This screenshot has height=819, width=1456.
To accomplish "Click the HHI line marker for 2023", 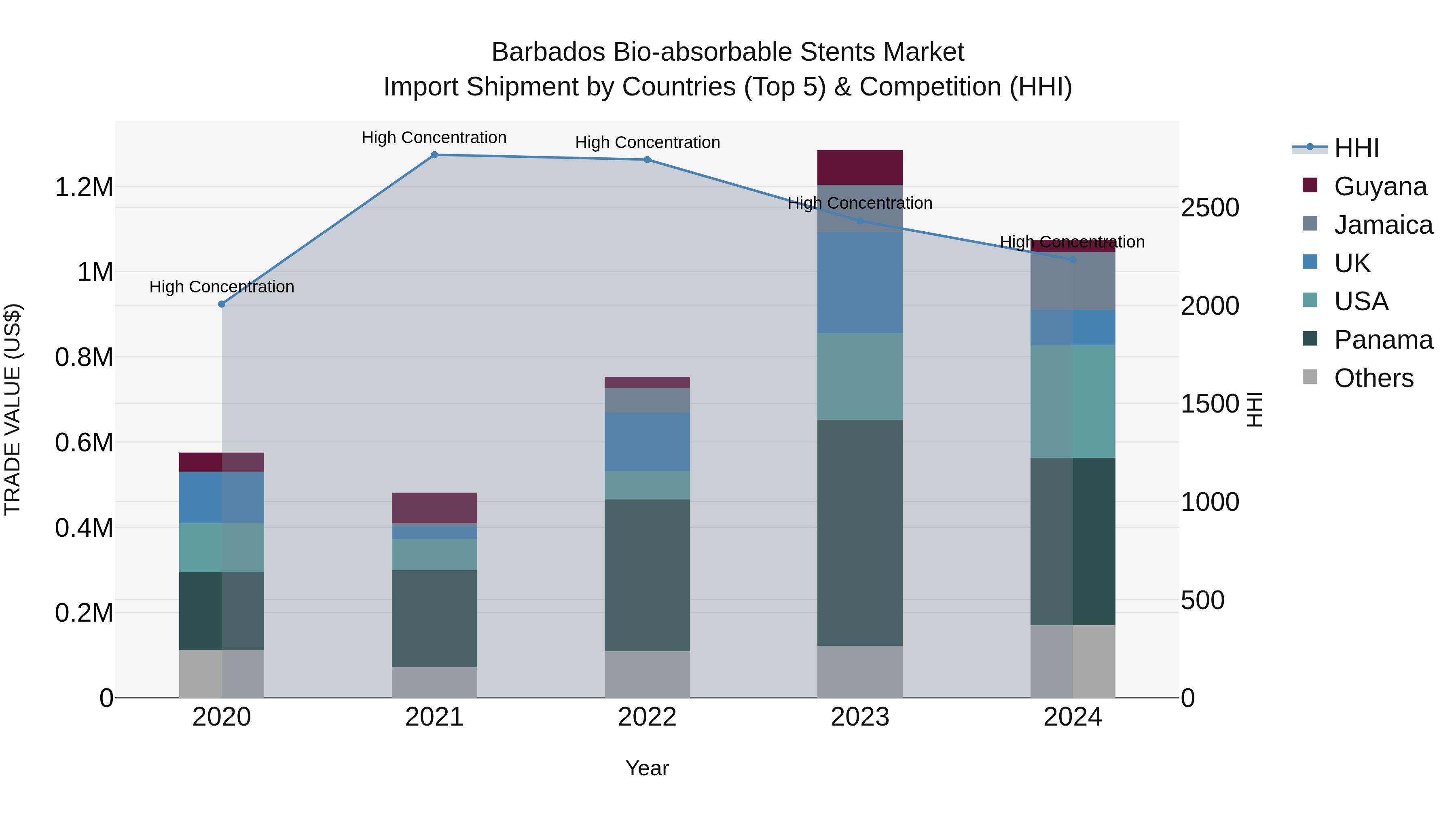I will click(860, 221).
